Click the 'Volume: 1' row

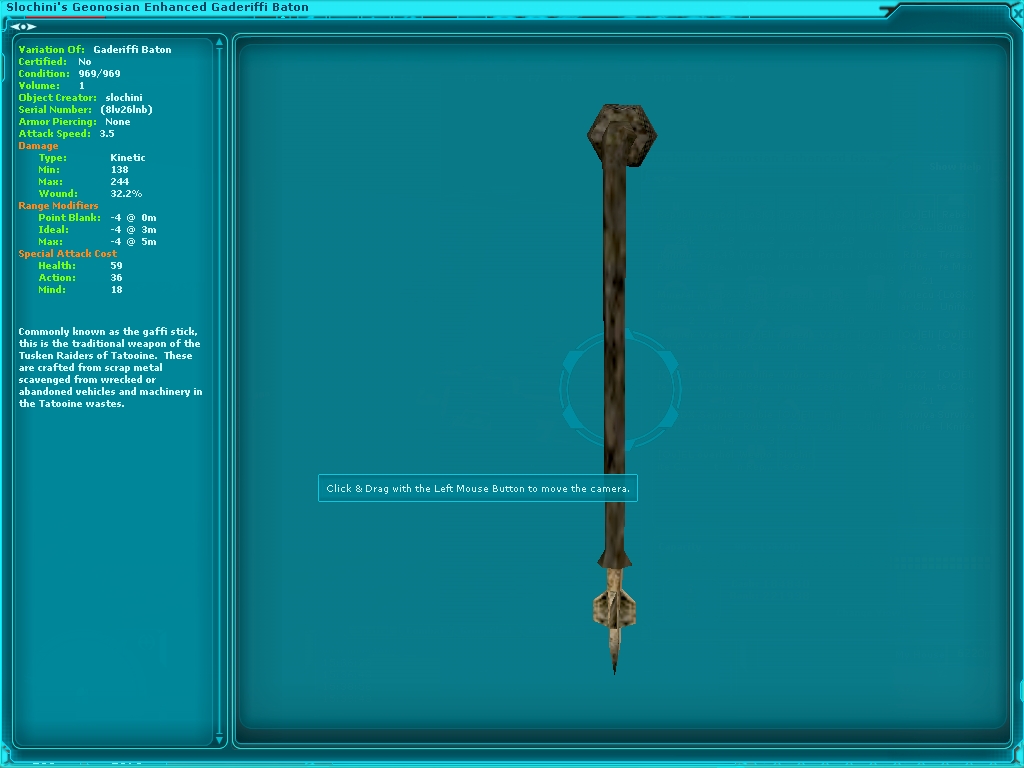coord(52,86)
